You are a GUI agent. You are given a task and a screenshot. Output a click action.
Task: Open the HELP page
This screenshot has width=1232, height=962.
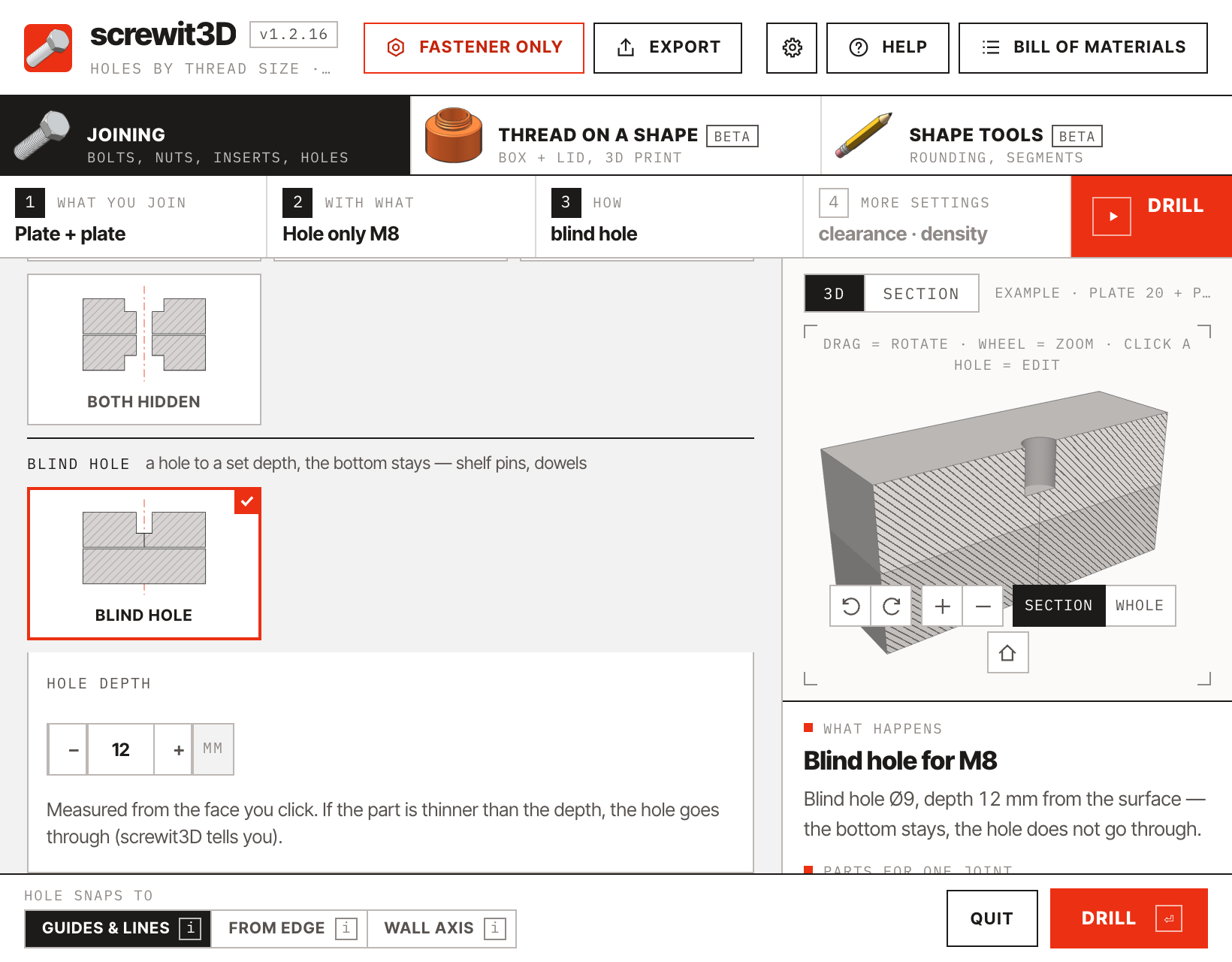(888, 48)
